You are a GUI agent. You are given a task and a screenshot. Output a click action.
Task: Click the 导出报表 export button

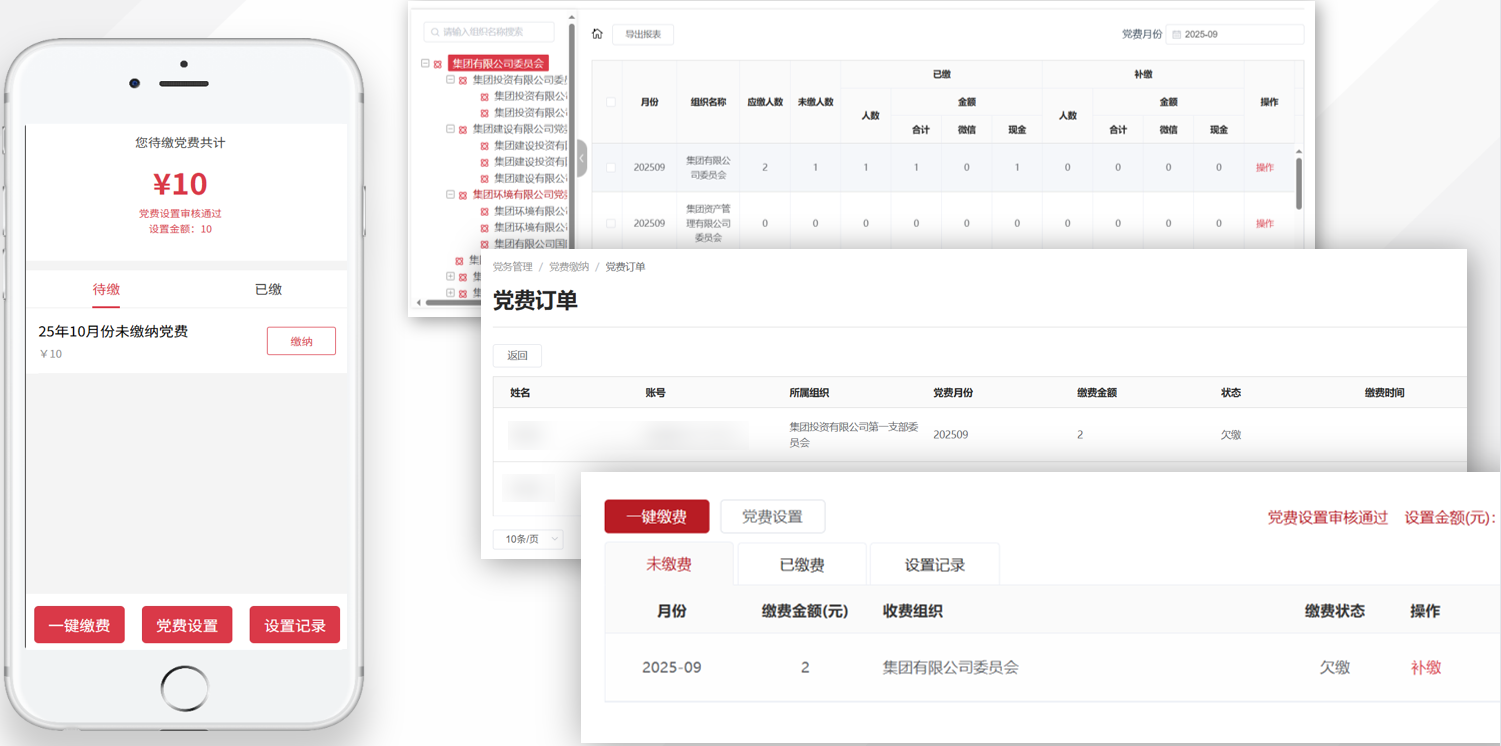643,34
